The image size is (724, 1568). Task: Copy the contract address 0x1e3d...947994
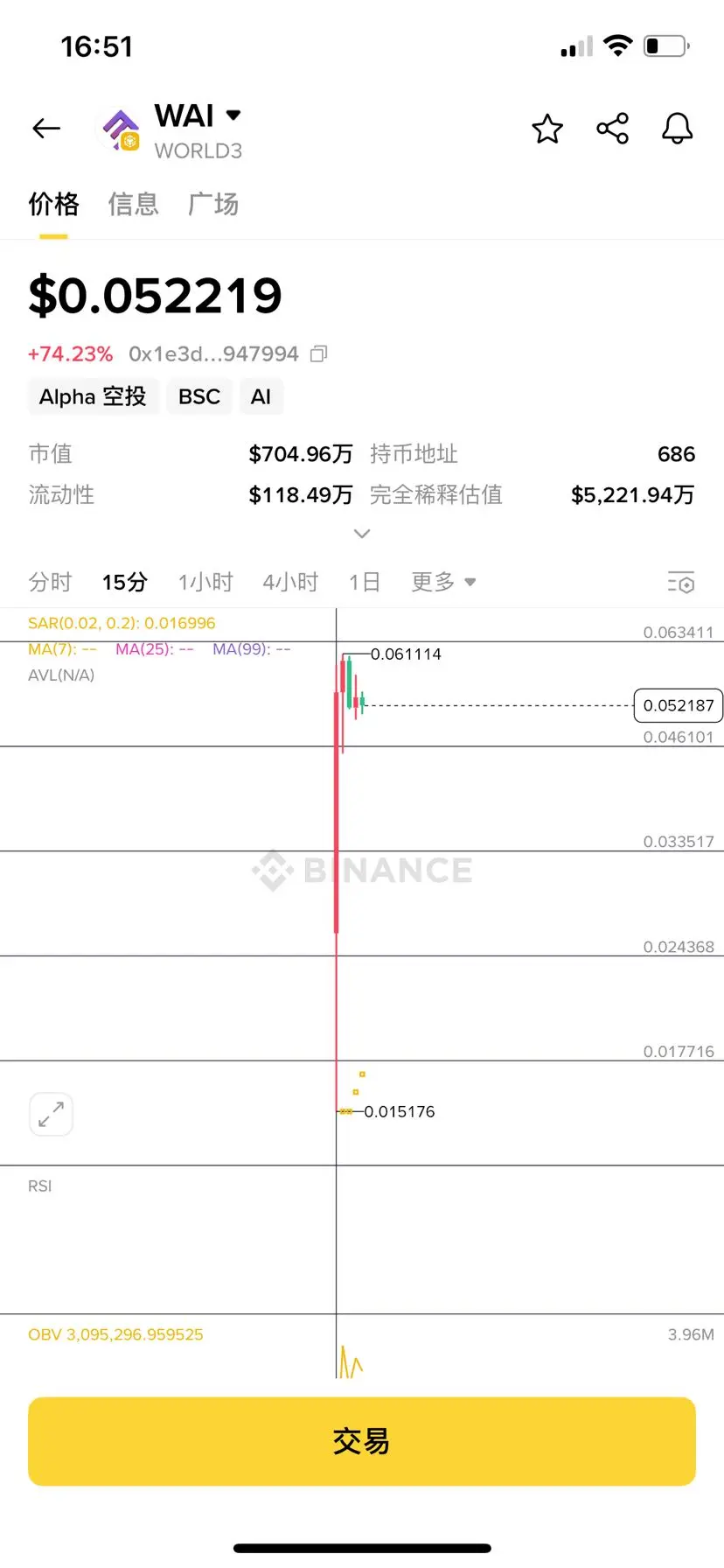(319, 353)
